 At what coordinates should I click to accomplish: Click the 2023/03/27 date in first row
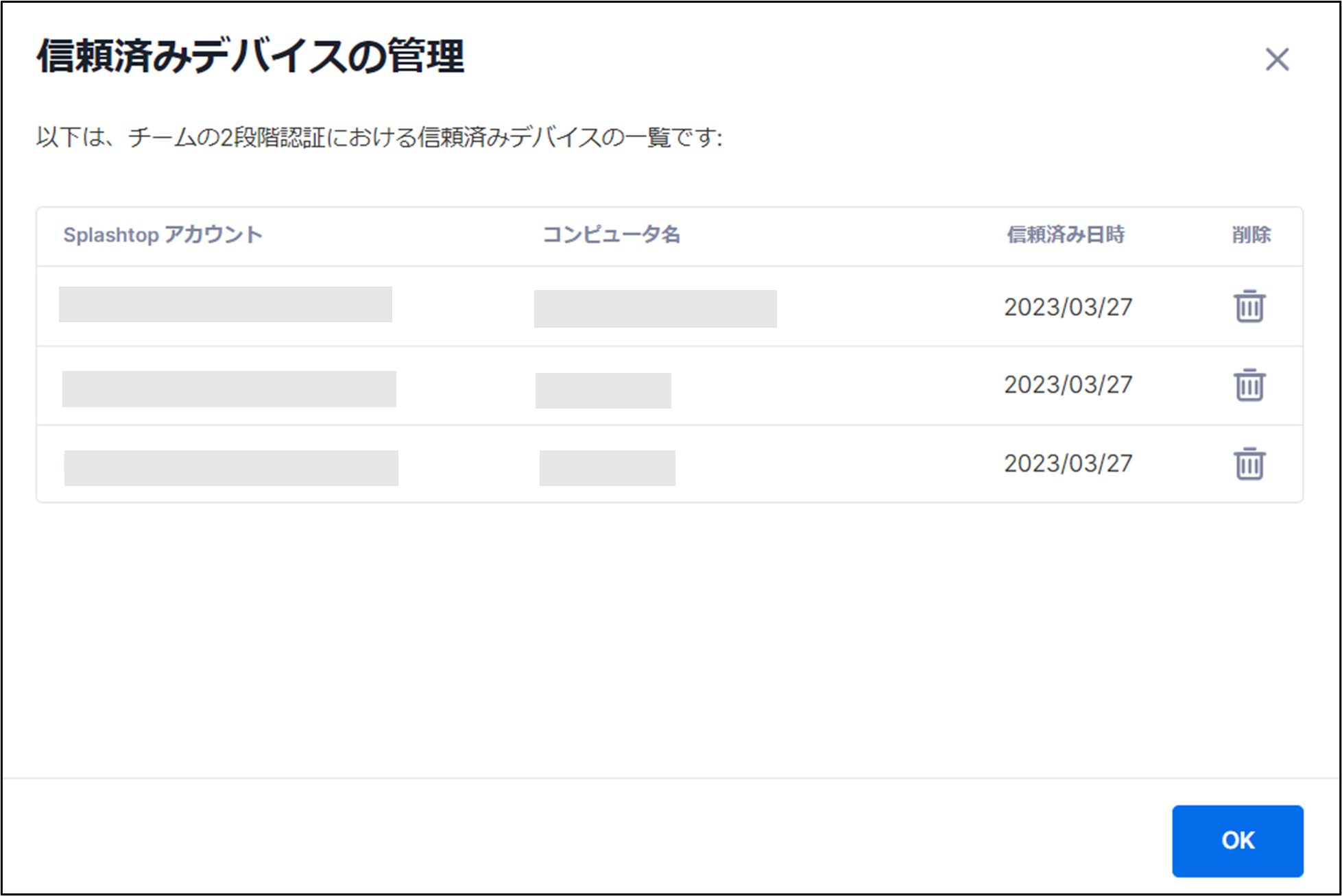(x=1068, y=307)
